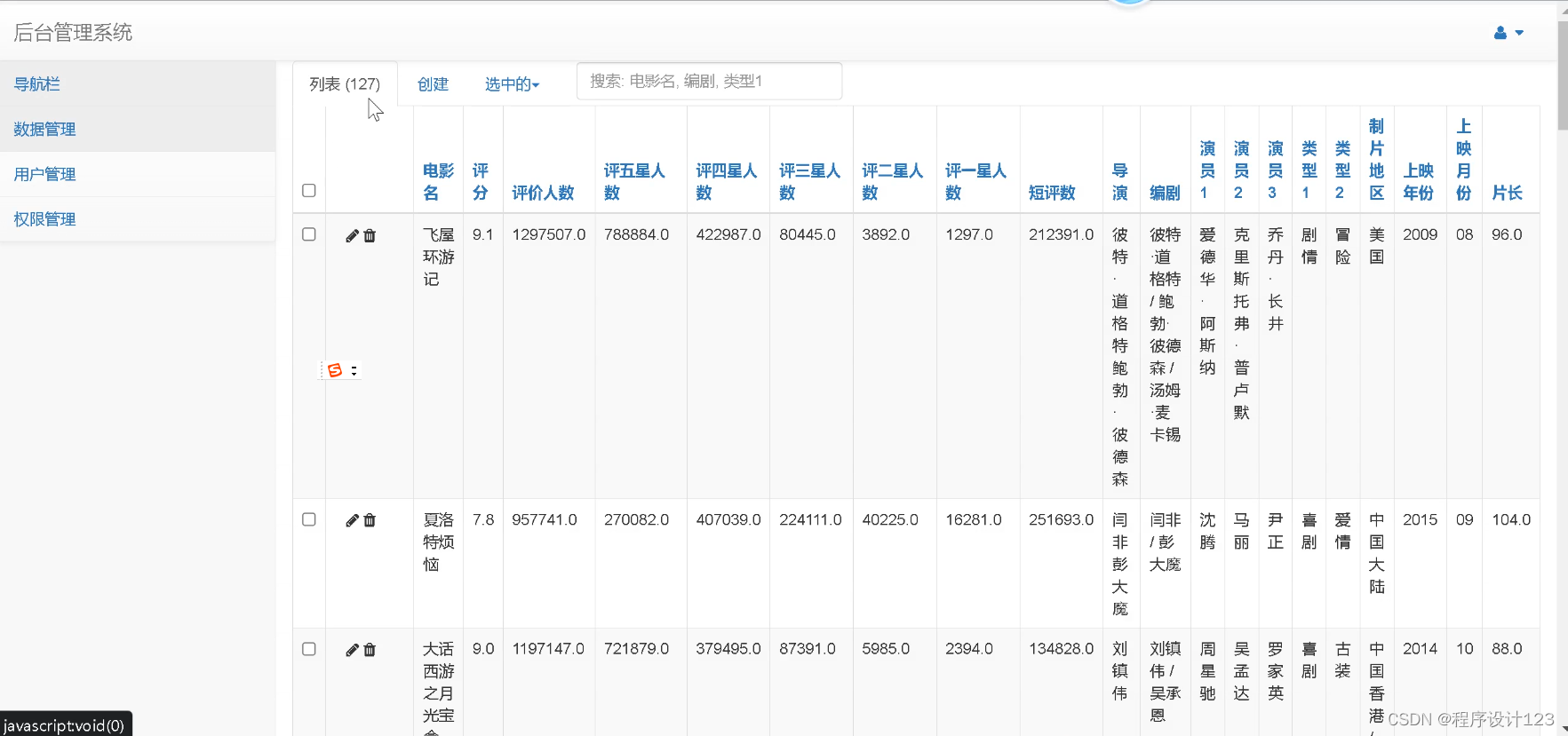The image size is (1568, 736).
Task: Sort by 类型1 column header
Action: [x=1309, y=170]
